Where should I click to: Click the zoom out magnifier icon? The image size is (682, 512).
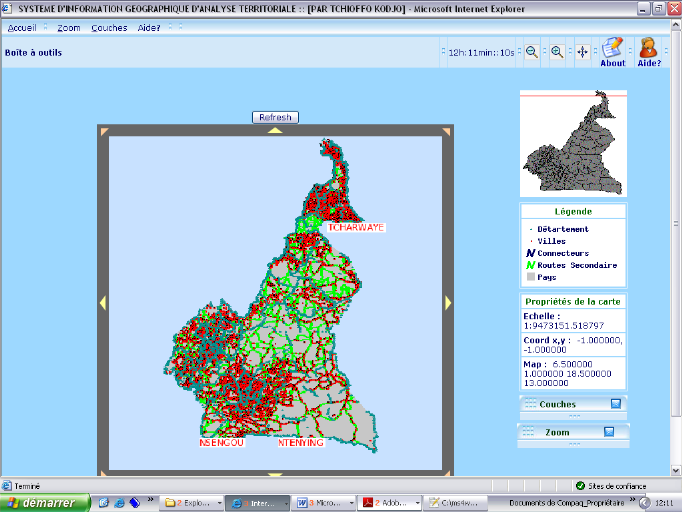click(532, 52)
